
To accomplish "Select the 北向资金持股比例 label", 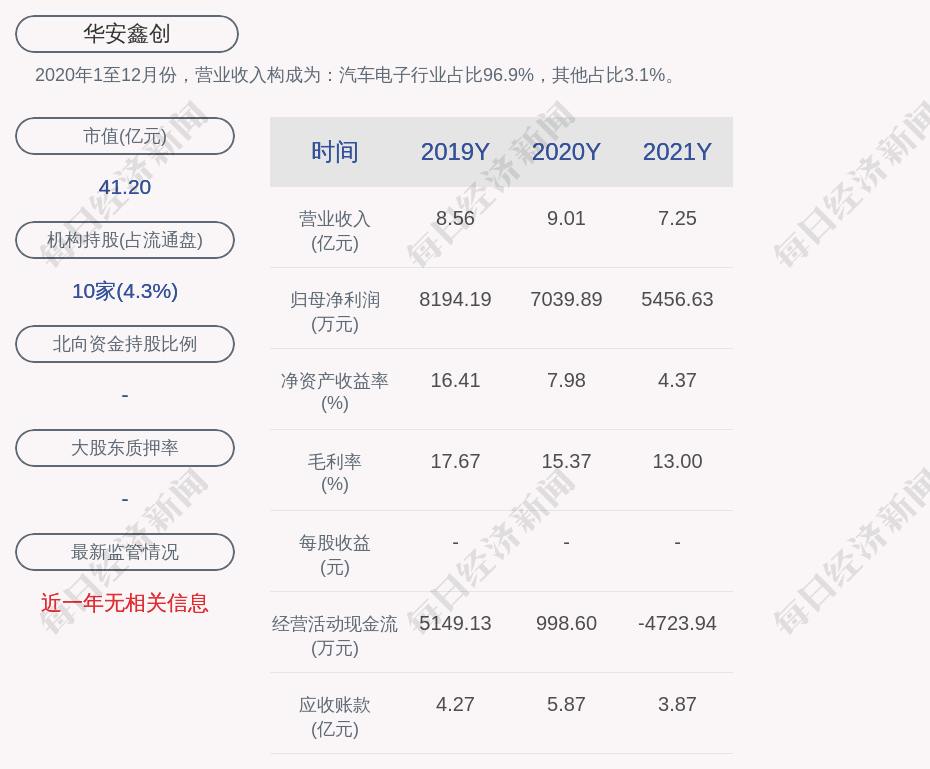I will 125,344.
